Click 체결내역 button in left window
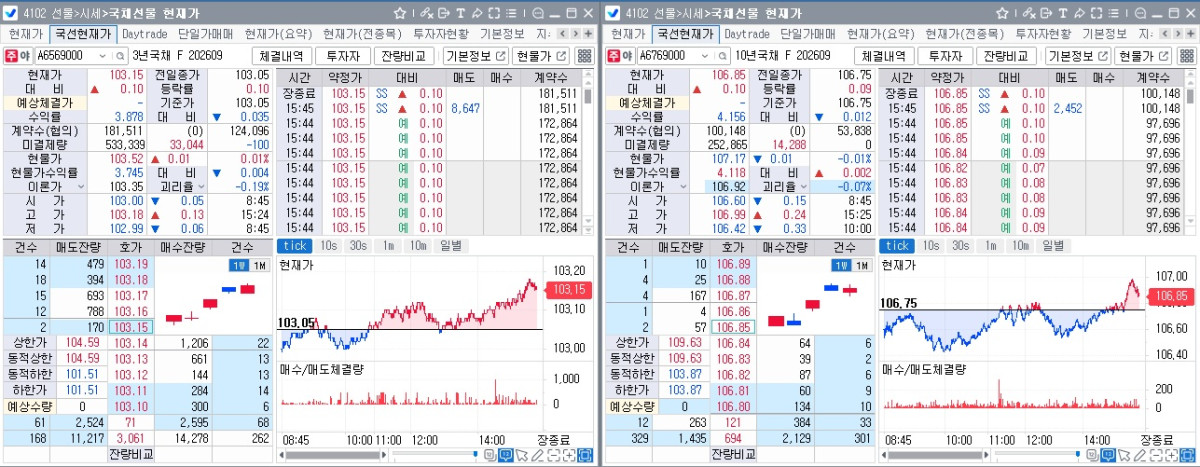The image size is (1200, 467). click(281, 56)
